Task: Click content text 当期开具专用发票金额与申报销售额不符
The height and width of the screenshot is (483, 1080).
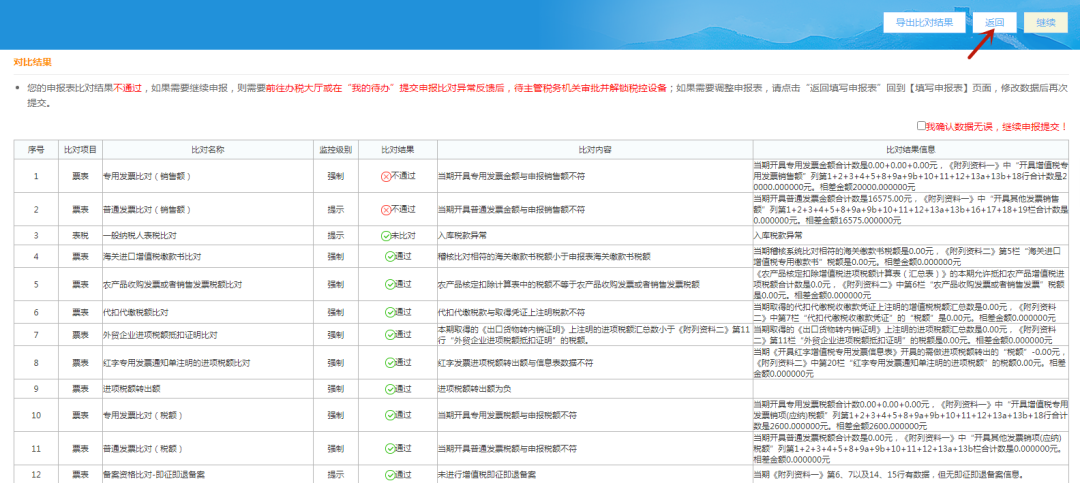Action: point(511,176)
